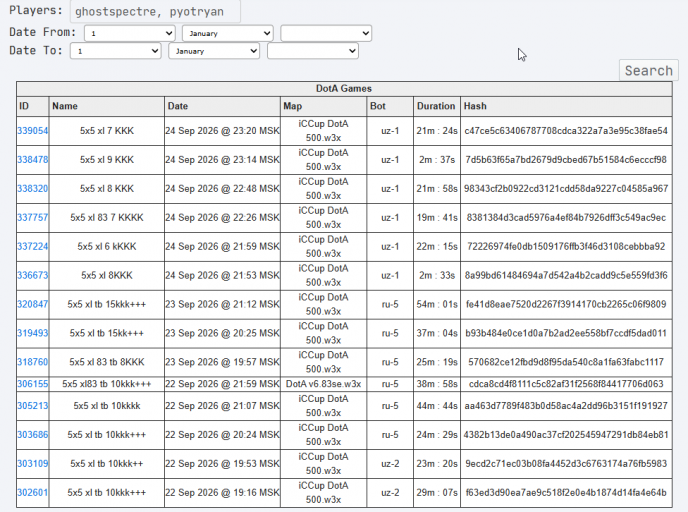Open the Date To day dropdown
Screen dimensions: 688x512
click(x=116, y=51)
